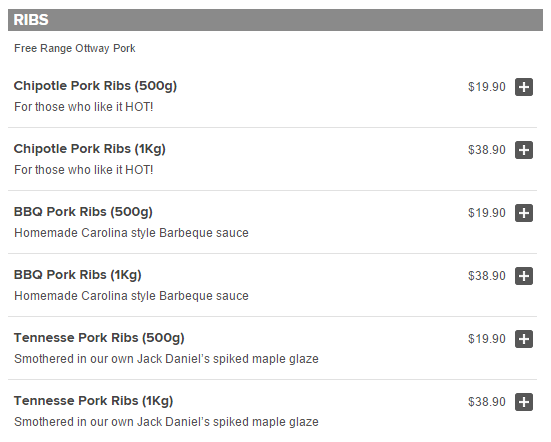Click the $38.90 price for BBQ 1Kg ribs
The width and height of the screenshot is (551, 442).
[x=487, y=276]
